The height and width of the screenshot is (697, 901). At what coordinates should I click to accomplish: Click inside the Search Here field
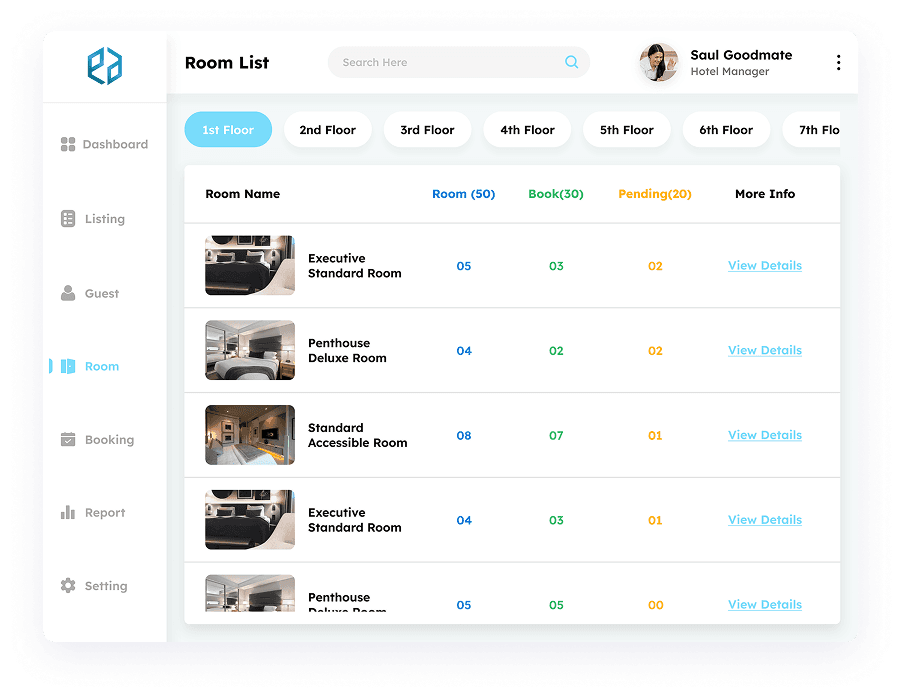[x=430, y=62]
